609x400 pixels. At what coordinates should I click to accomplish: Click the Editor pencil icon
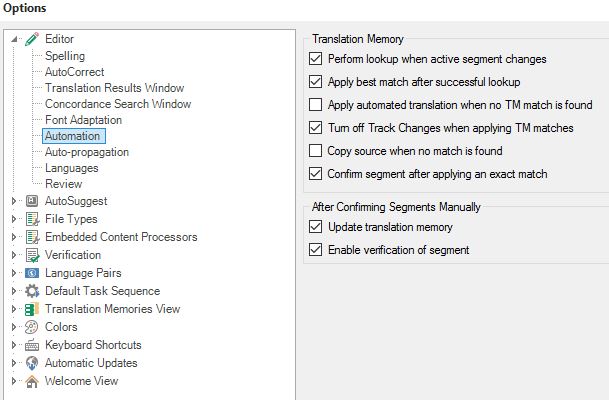pos(32,39)
